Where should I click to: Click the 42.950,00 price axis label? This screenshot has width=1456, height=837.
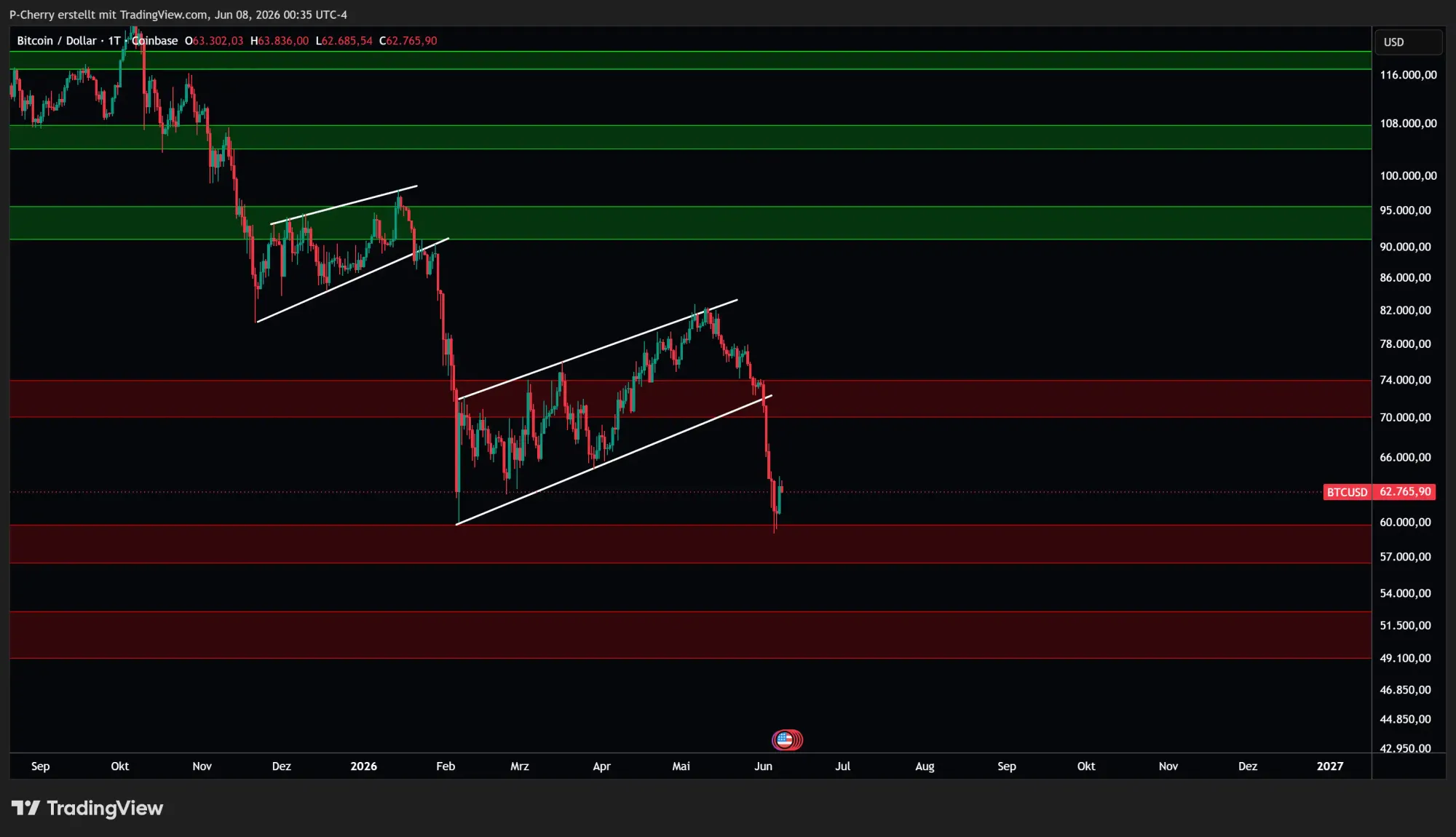coord(1405,748)
